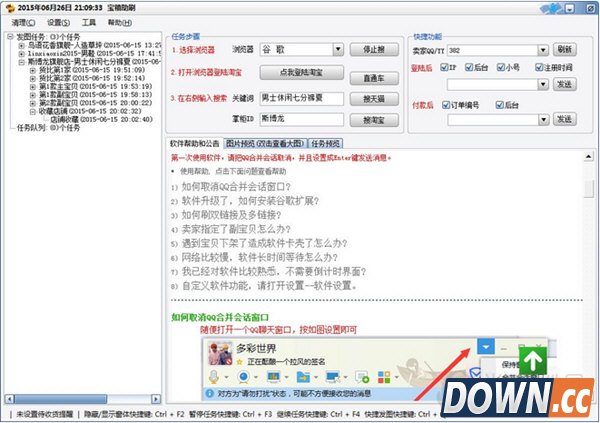Screen dimensions: 600x423
Task: Toggle the 订单编号 checkbox
Action: pyautogui.click(x=445, y=105)
